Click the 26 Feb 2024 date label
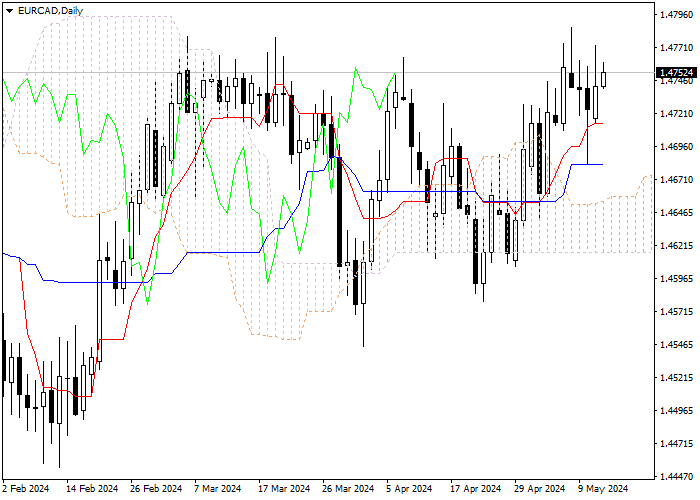 (x=156, y=489)
